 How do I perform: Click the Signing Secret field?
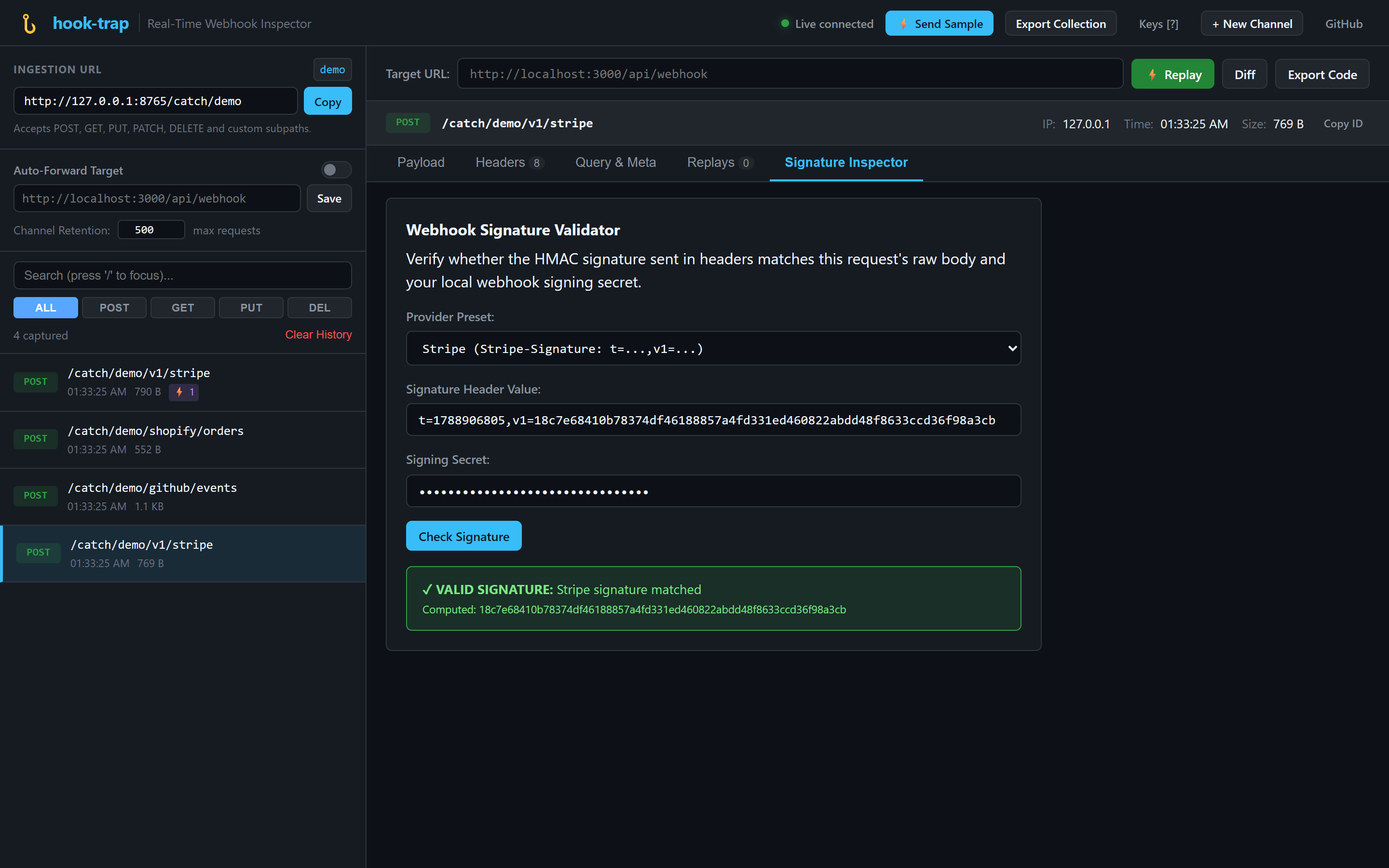pos(713,491)
